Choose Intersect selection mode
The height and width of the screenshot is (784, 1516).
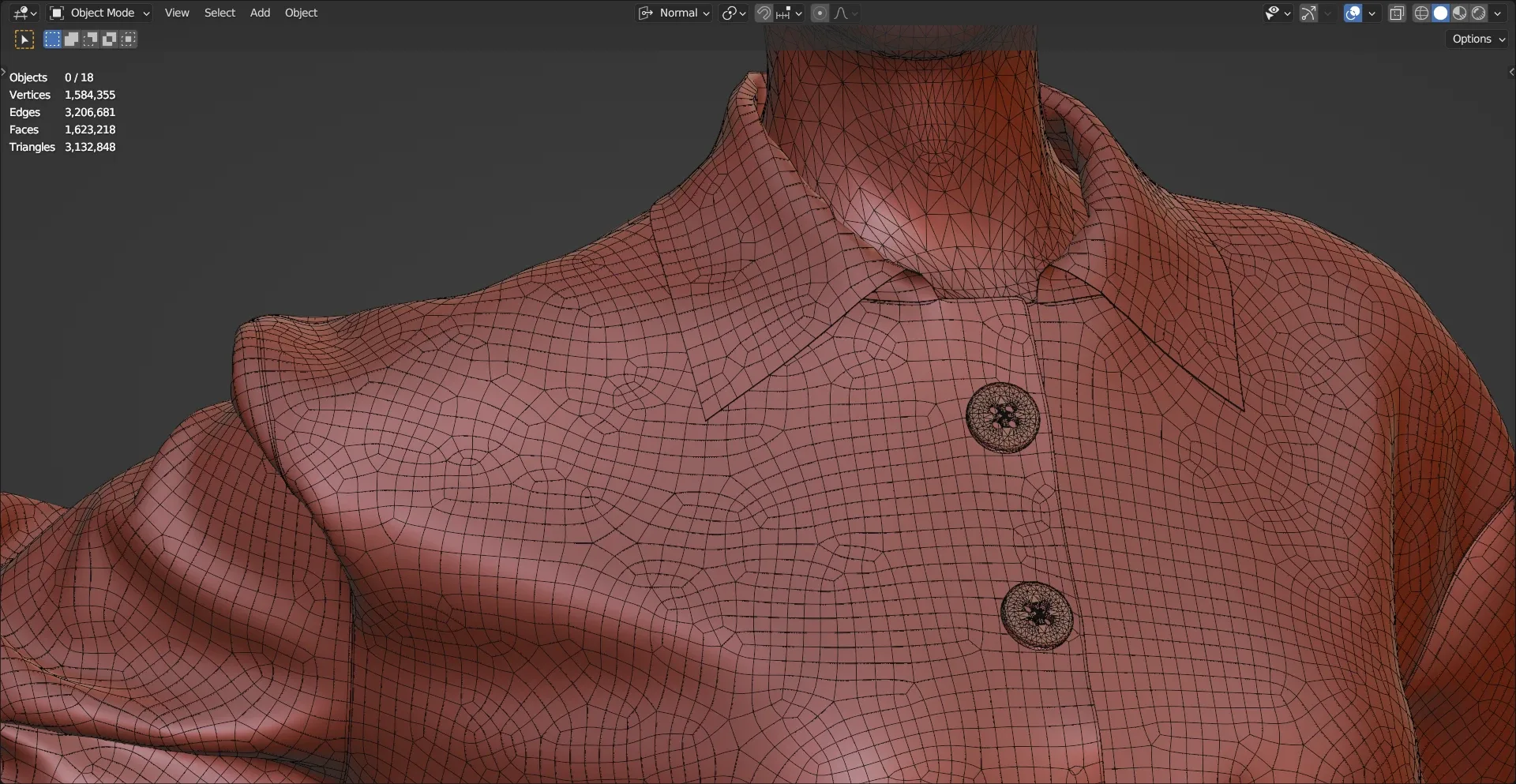pyautogui.click(x=128, y=39)
